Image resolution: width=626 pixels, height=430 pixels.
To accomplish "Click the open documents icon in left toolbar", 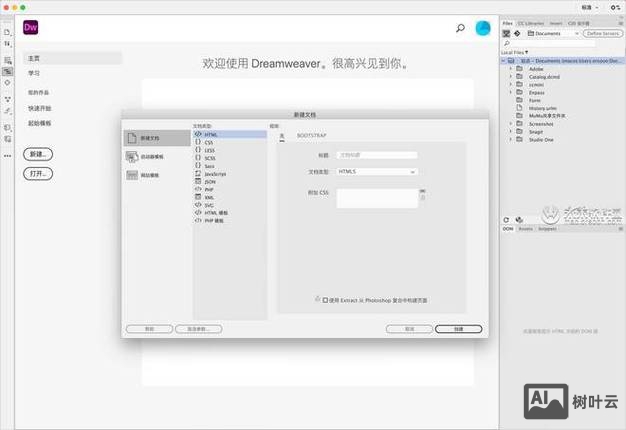I will click(x=7, y=32).
